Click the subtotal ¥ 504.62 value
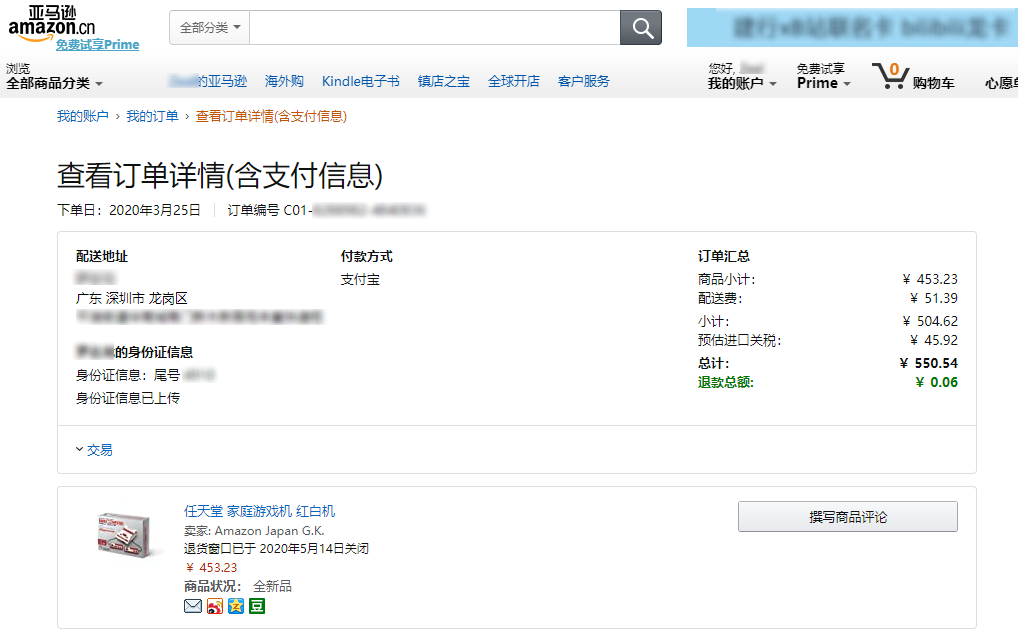This screenshot has height=640, width=1018. (930, 321)
